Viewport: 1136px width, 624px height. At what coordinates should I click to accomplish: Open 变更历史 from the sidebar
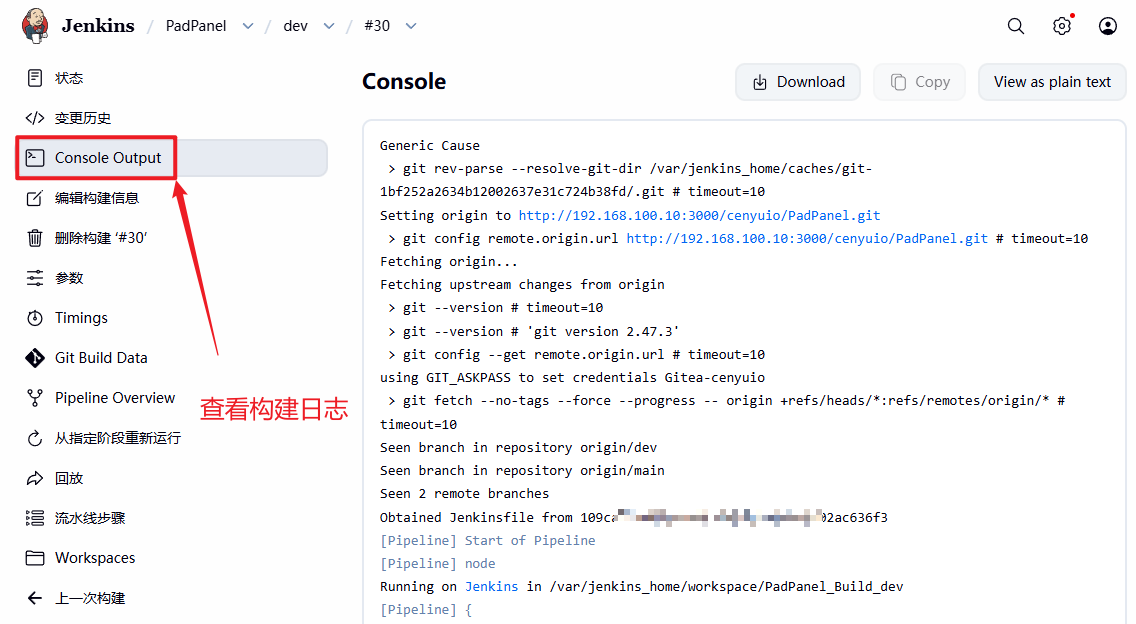[x=83, y=118]
